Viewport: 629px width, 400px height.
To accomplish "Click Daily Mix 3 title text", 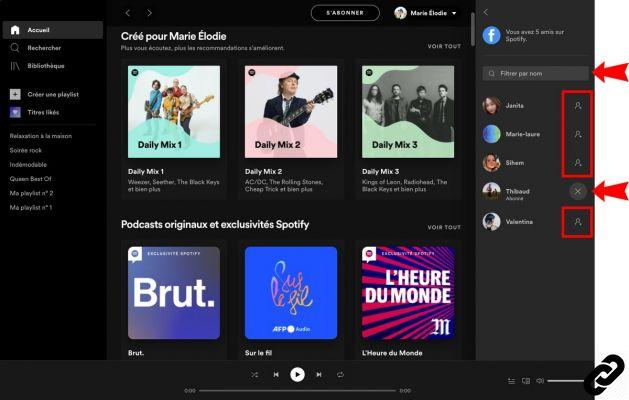I will [381, 171].
